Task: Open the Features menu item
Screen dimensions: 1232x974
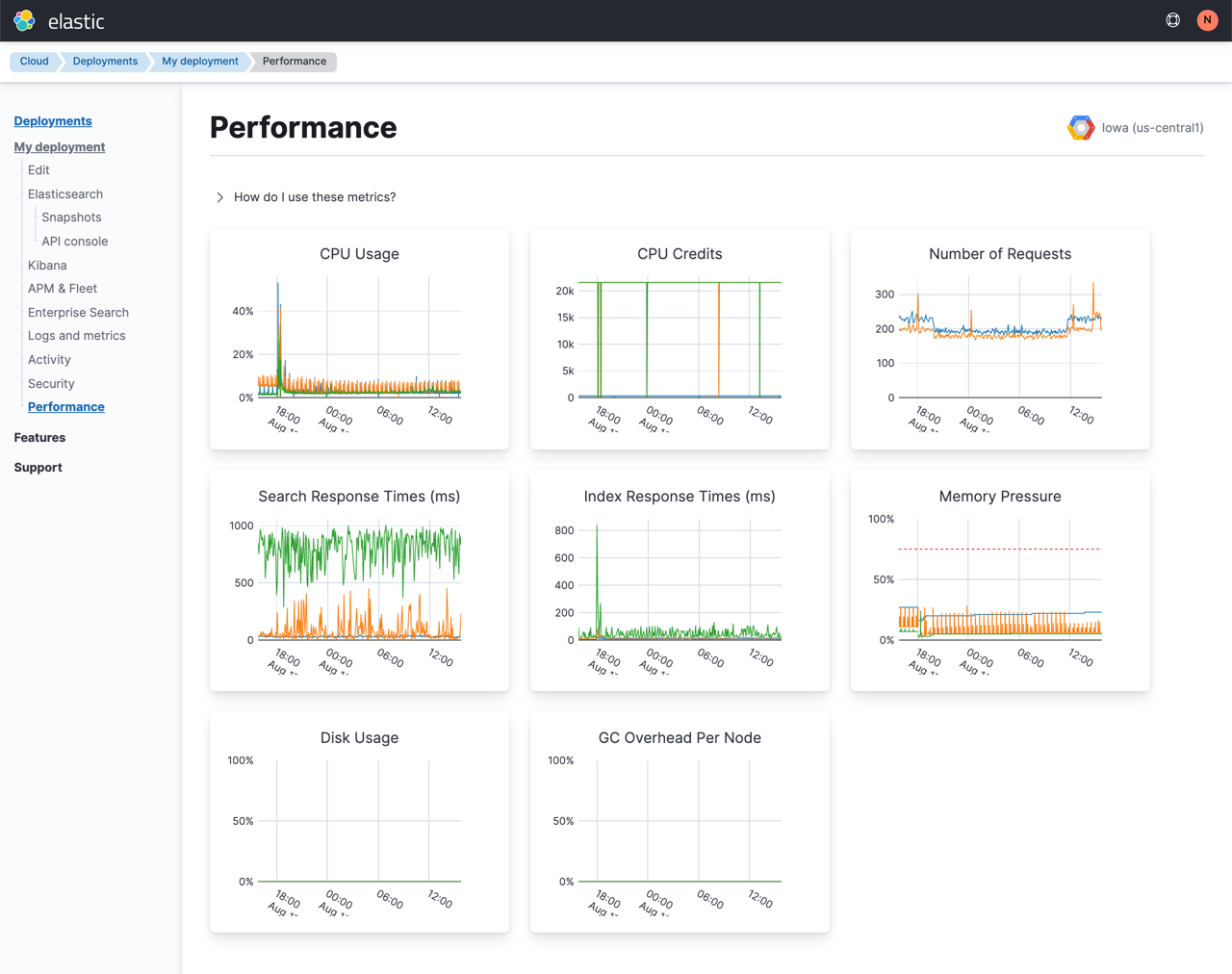Action: (39, 438)
